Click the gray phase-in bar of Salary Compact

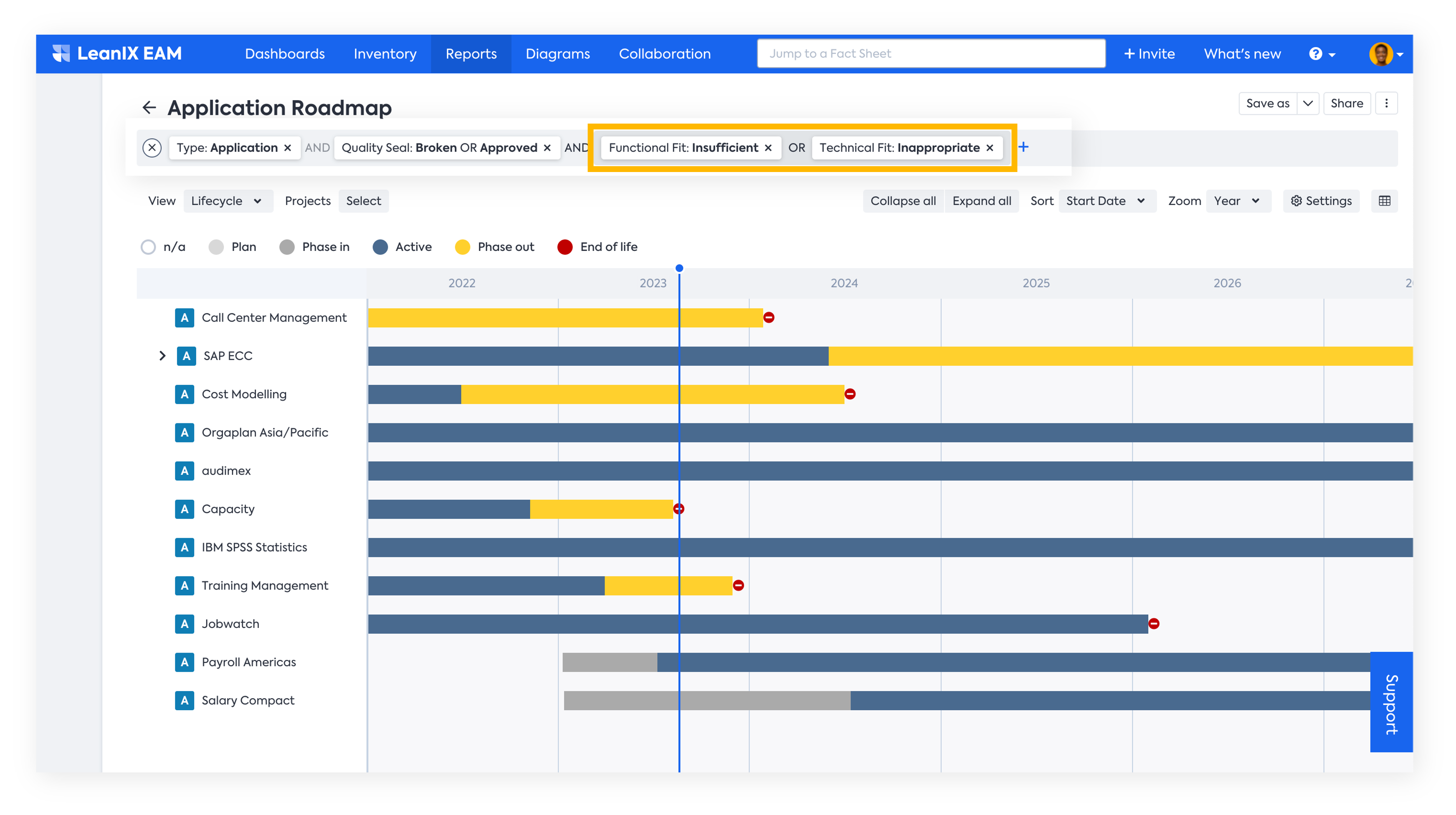[x=707, y=700]
